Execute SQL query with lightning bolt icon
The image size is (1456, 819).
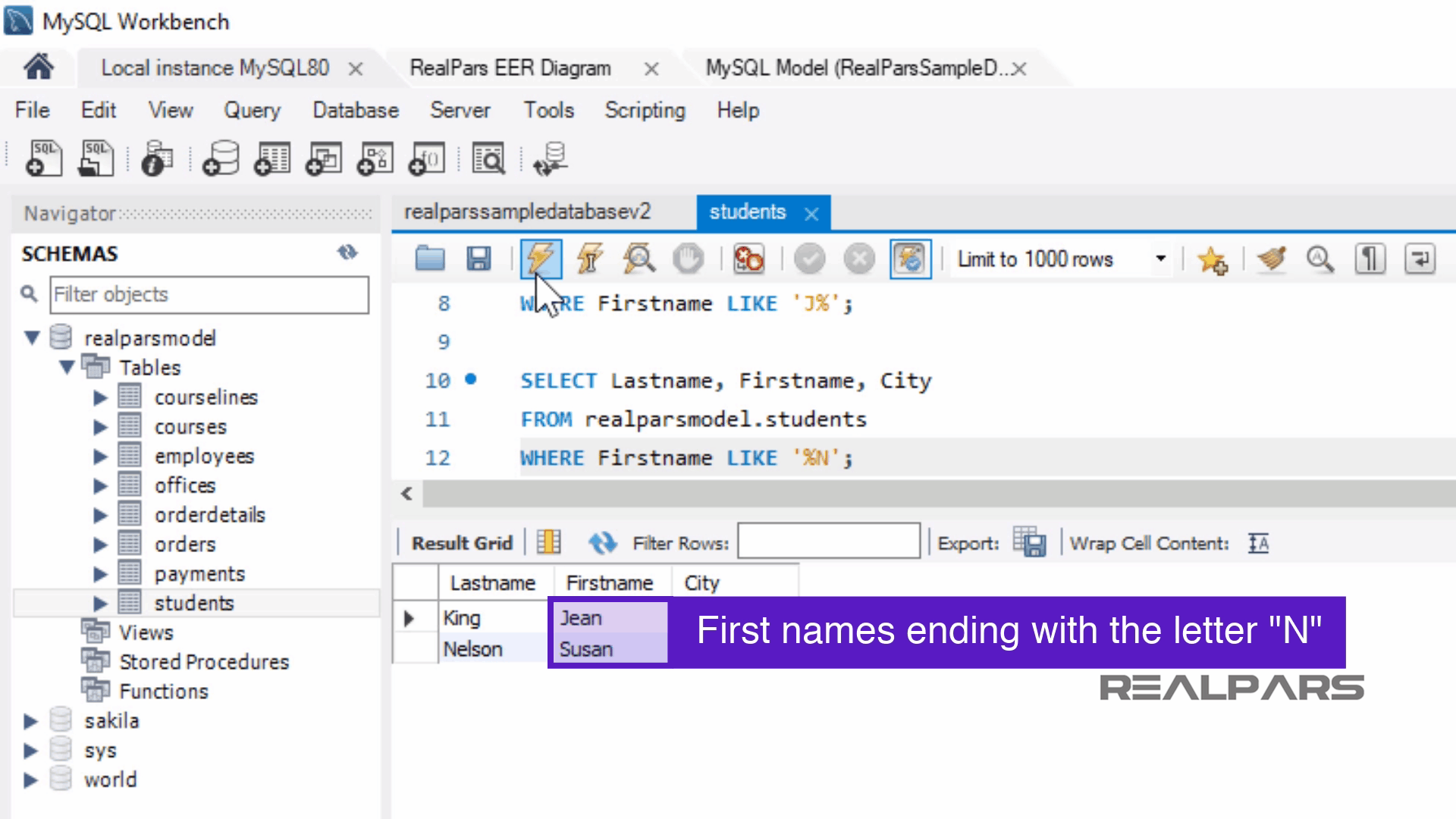(x=540, y=259)
